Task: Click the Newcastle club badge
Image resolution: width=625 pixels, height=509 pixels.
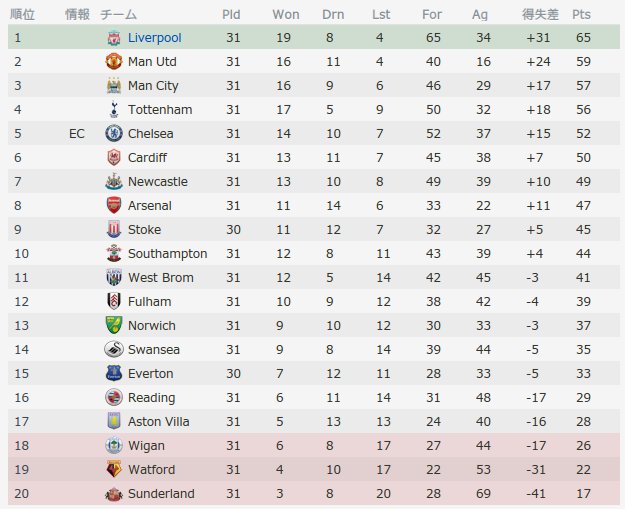Action: [114, 182]
